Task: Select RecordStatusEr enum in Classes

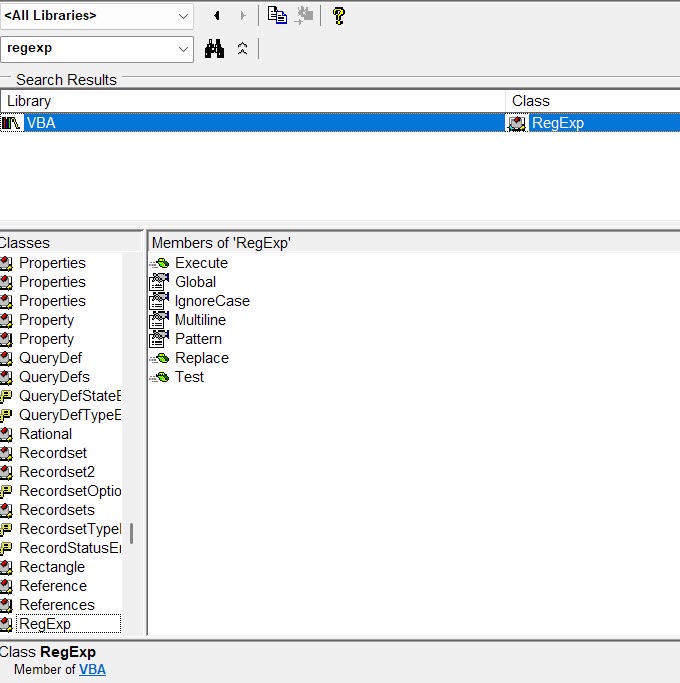Action: pos(70,548)
